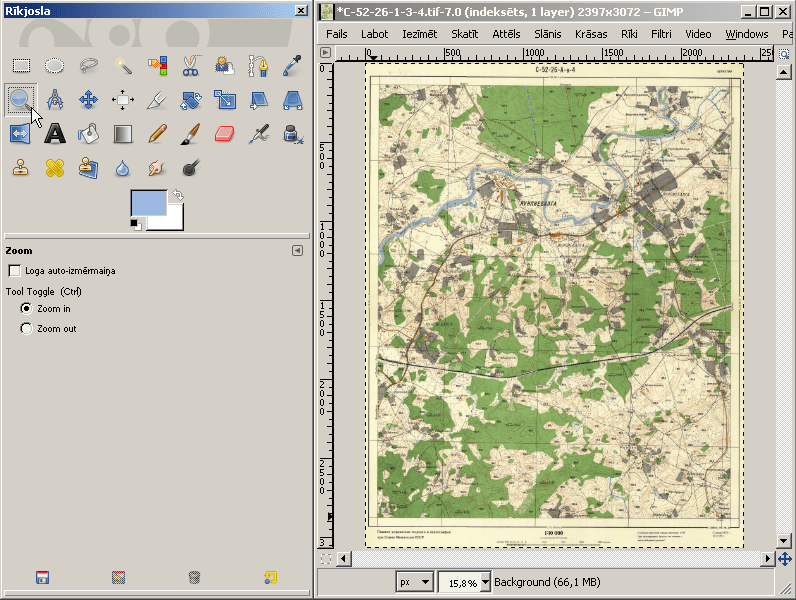Open the Filtri menu
The height and width of the screenshot is (600, 796).
661,34
